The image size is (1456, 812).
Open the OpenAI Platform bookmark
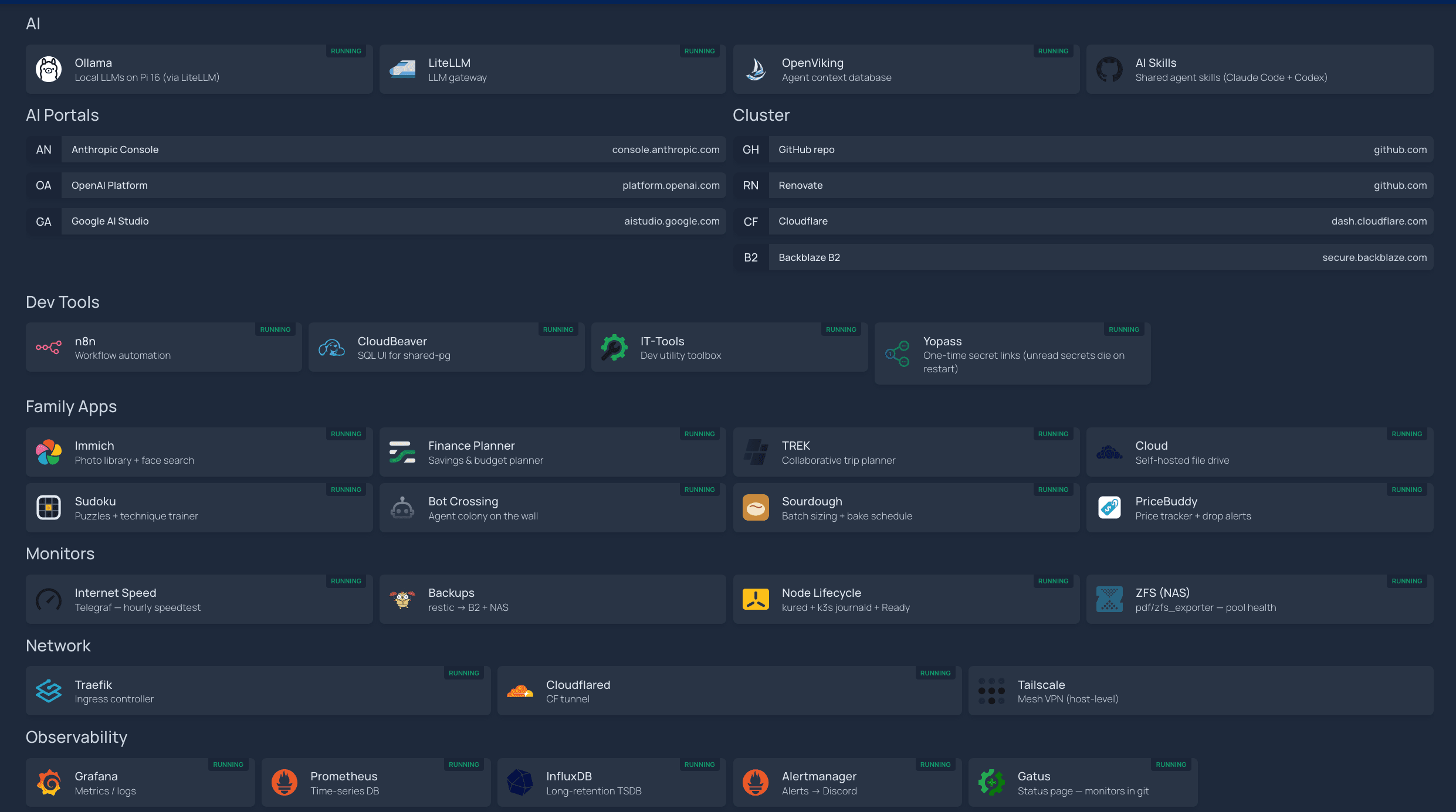[x=376, y=185]
